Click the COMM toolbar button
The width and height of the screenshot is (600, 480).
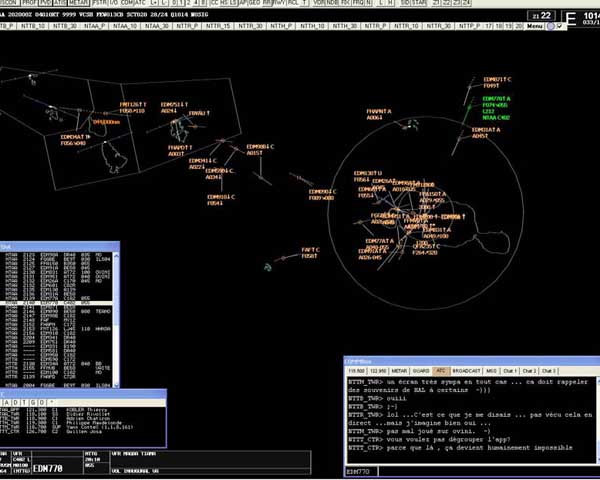(128, 3)
